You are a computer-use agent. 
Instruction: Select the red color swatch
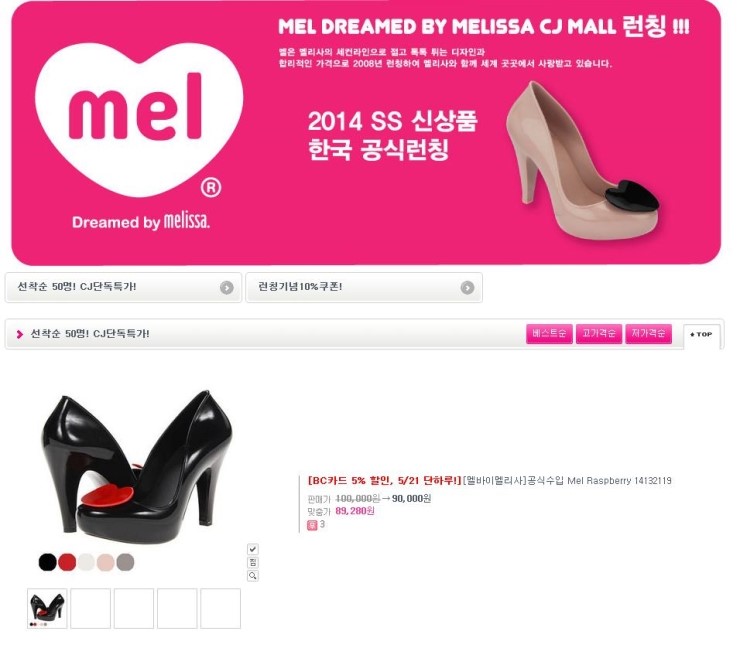[67, 562]
